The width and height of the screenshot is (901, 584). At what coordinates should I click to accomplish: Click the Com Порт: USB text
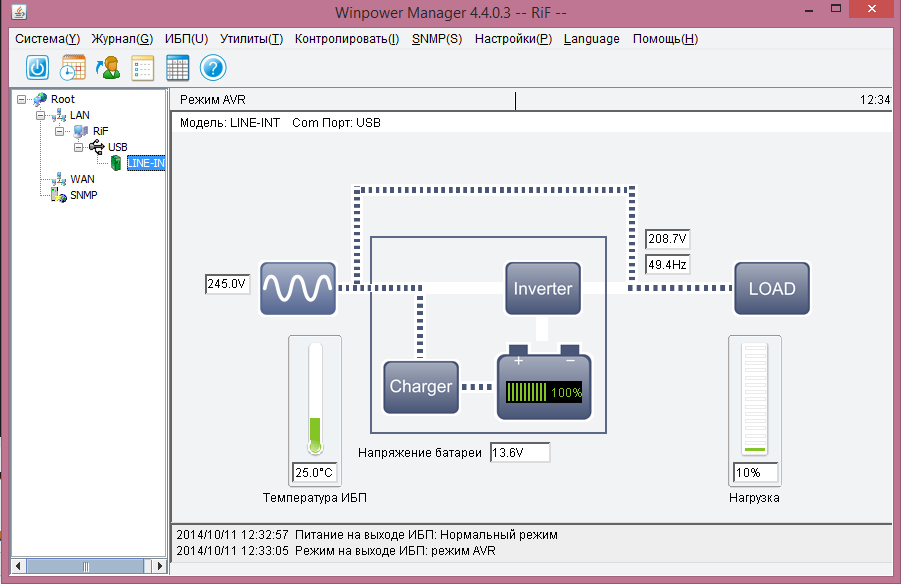336,123
